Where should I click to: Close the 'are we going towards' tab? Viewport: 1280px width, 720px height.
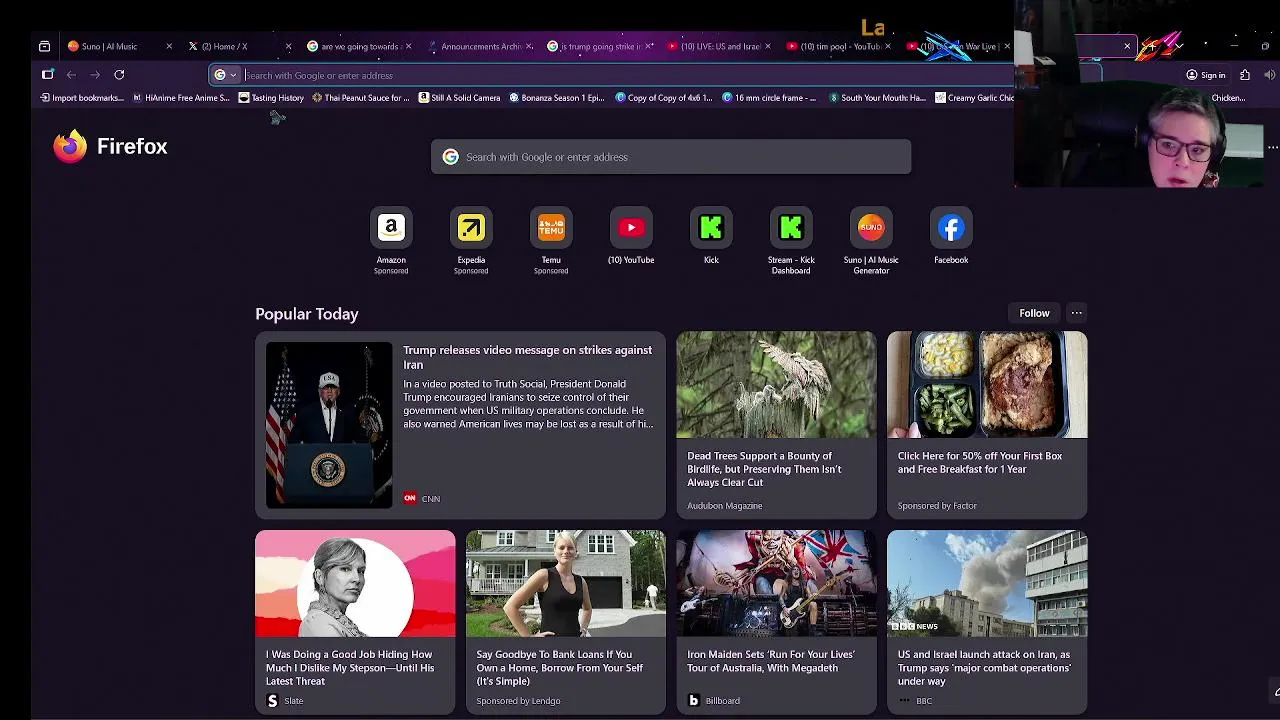[408, 46]
